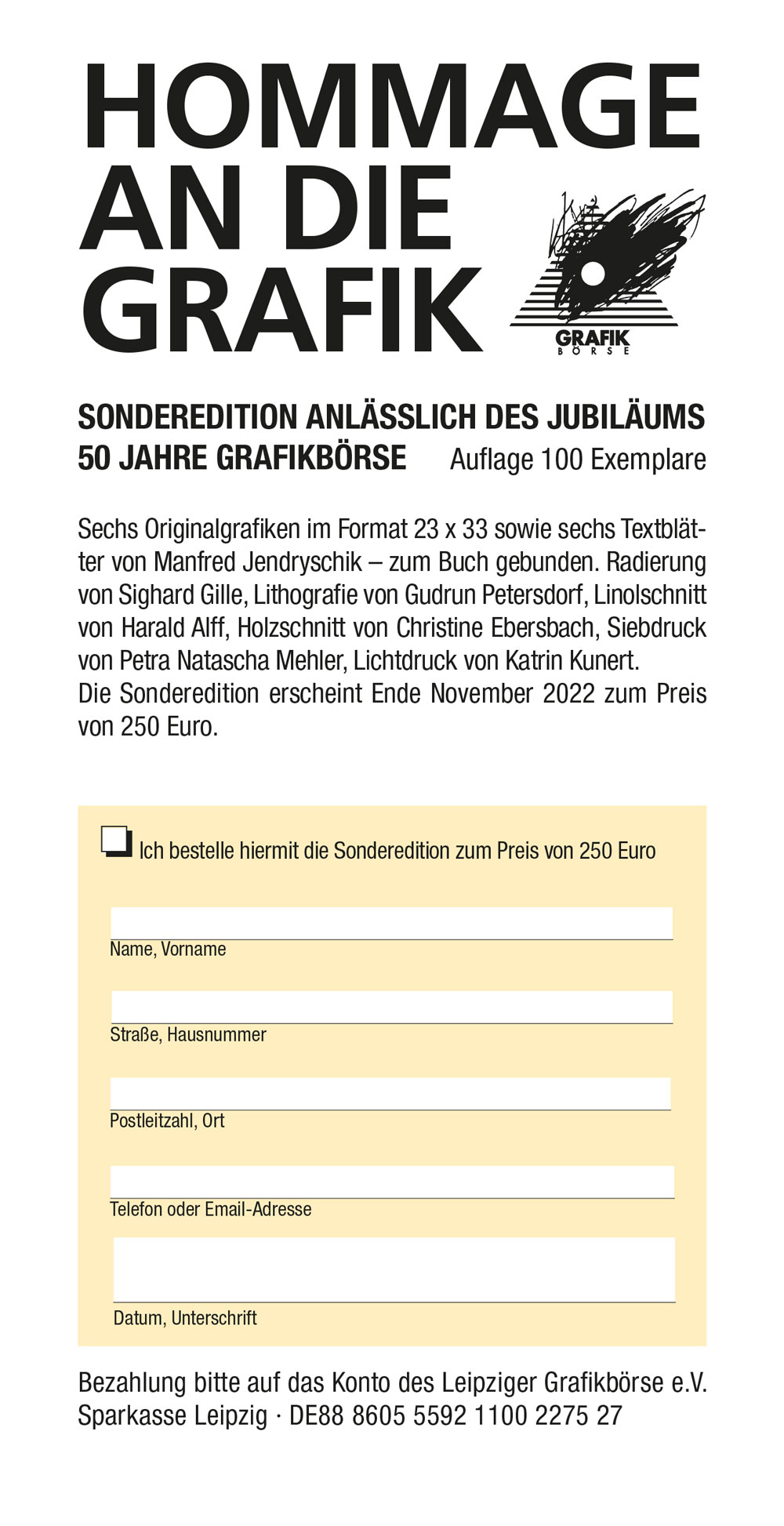
Task: Click the 'Telefon oder Email-Adresse' field label
Action: pyautogui.click(x=210, y=1209)
